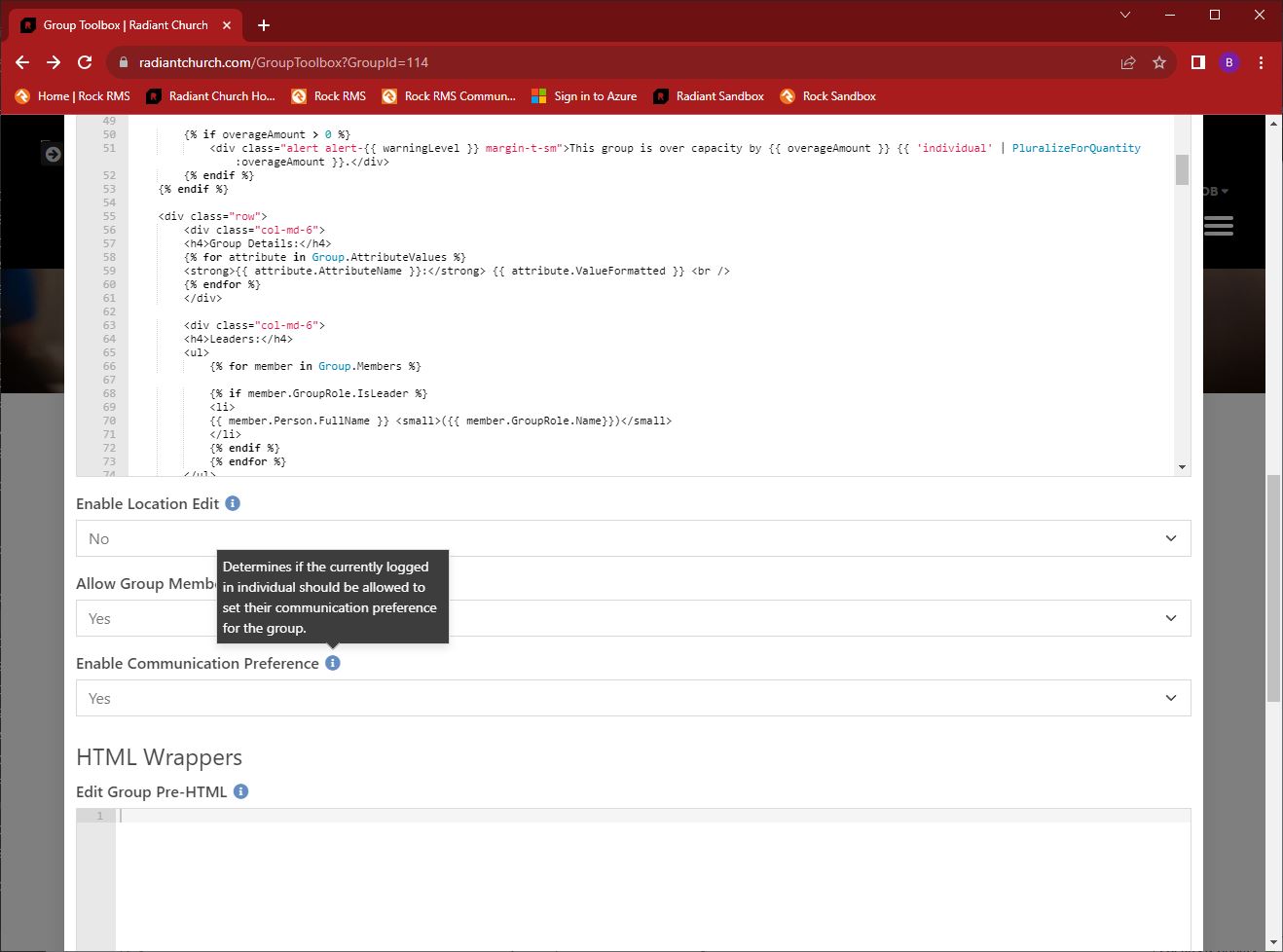Click the Enable Location Edit label

click(x=148, y=503)
